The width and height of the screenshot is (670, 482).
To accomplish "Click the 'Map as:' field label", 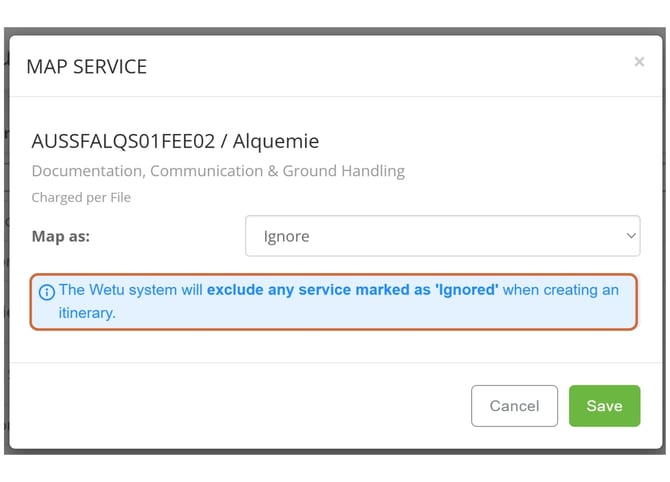I will click(x=61, y=237).
